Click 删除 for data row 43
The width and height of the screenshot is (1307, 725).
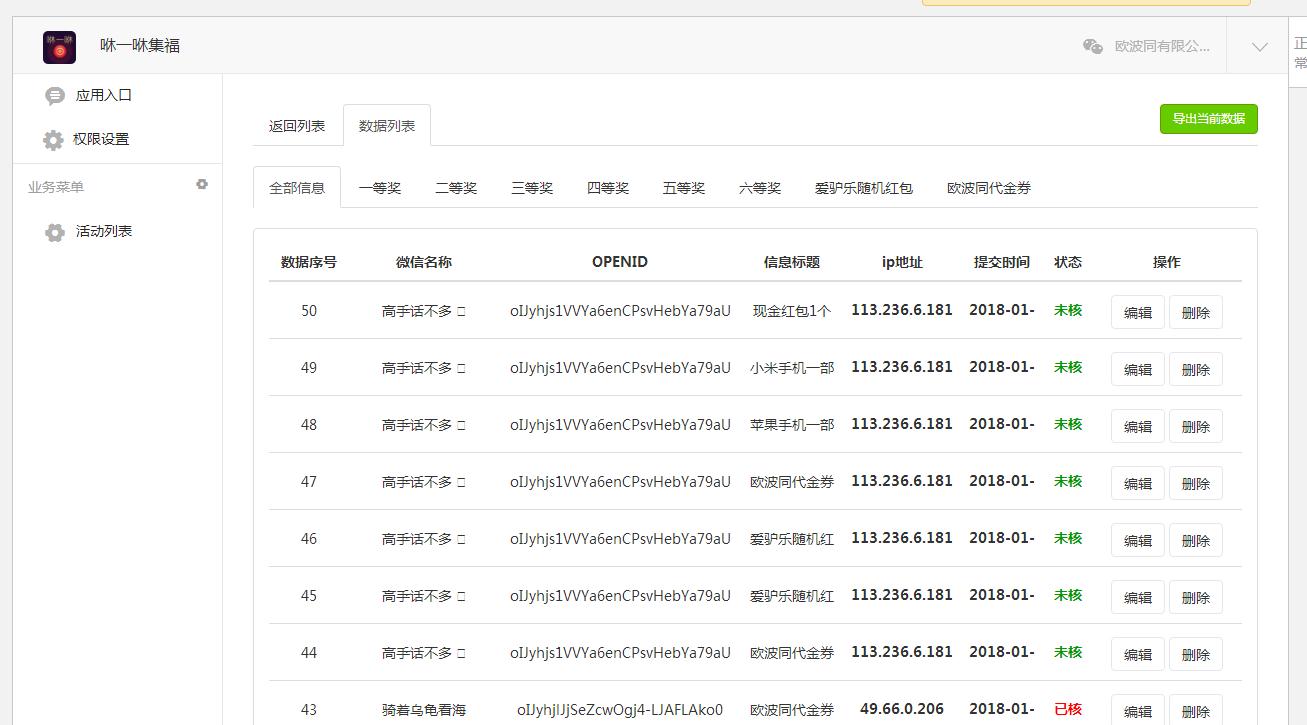[1196, 710]
